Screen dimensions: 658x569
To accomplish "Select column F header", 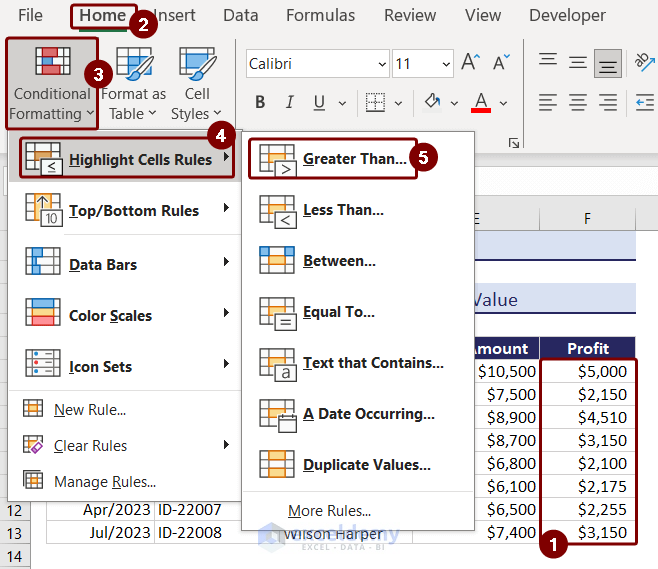I will tap(587, 219).
